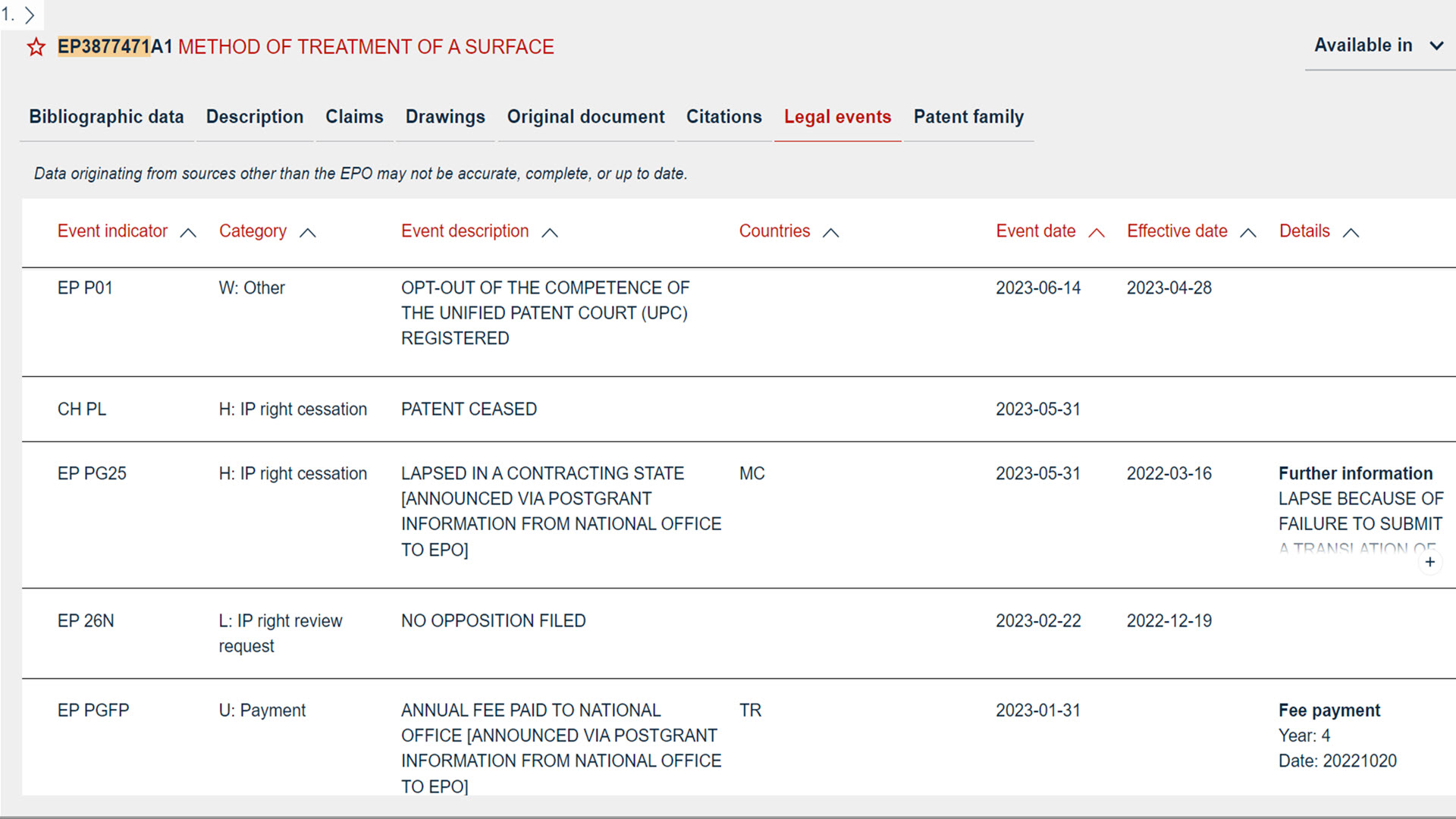
Task: Show the Citations tab
Action: (724, 117)
